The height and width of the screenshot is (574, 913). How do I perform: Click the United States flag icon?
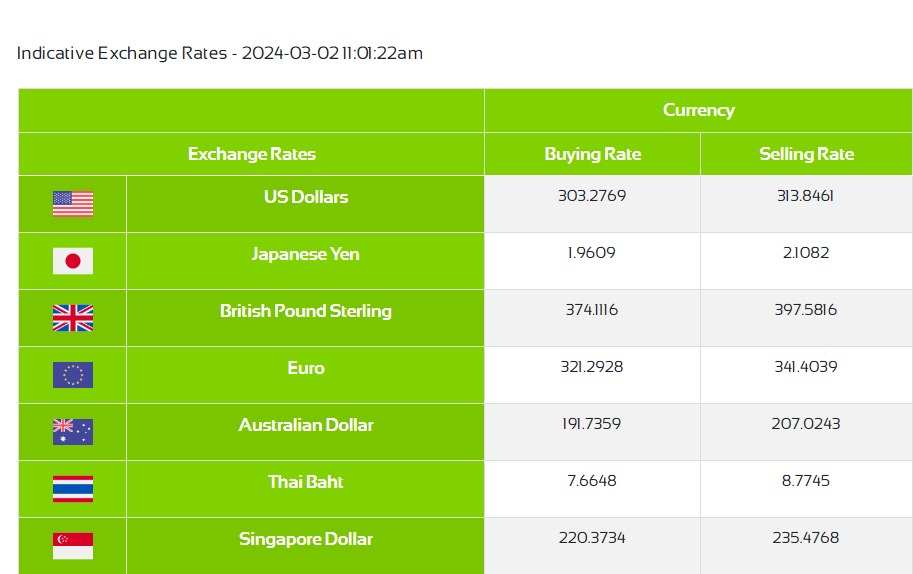(x=73, y=204)
